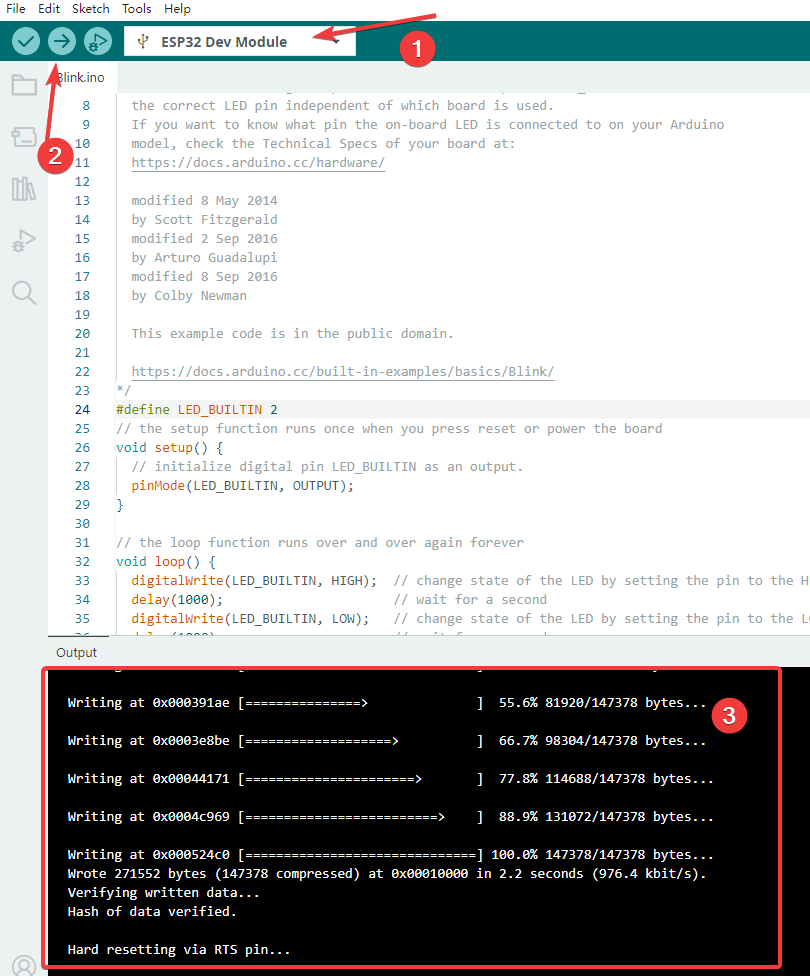Open the docs.arduino.cc/hardware link
The height and width of the screenshot is (976, 810).
click(258, 162)
